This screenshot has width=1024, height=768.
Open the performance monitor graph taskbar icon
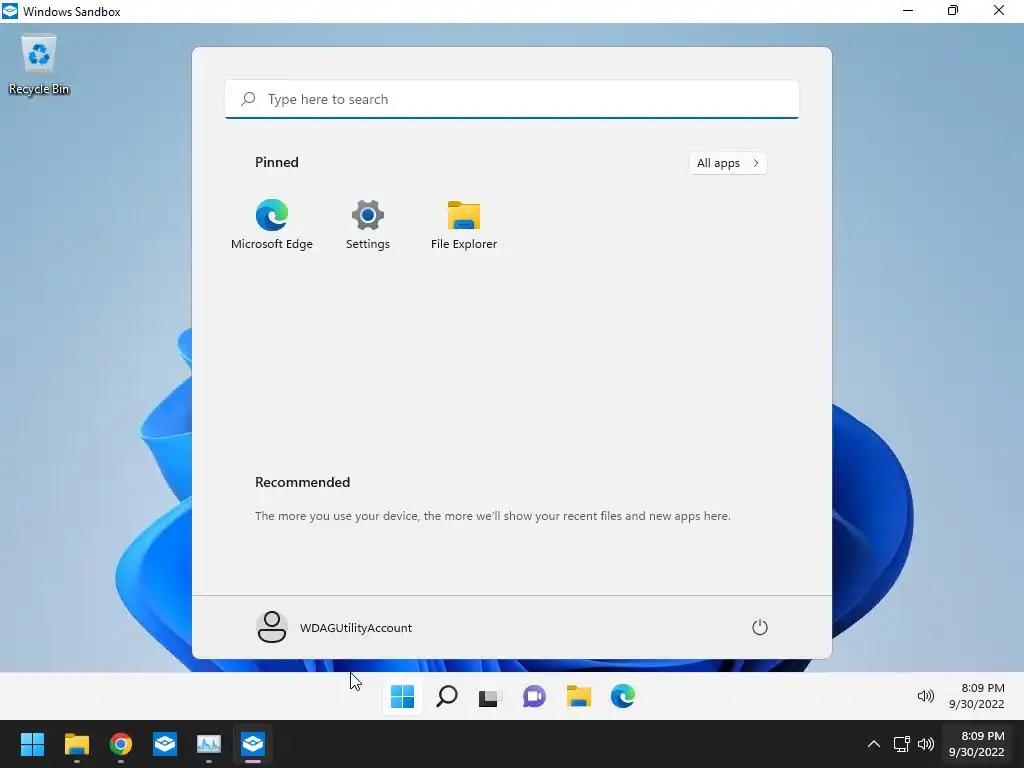[x=209, y=744]
